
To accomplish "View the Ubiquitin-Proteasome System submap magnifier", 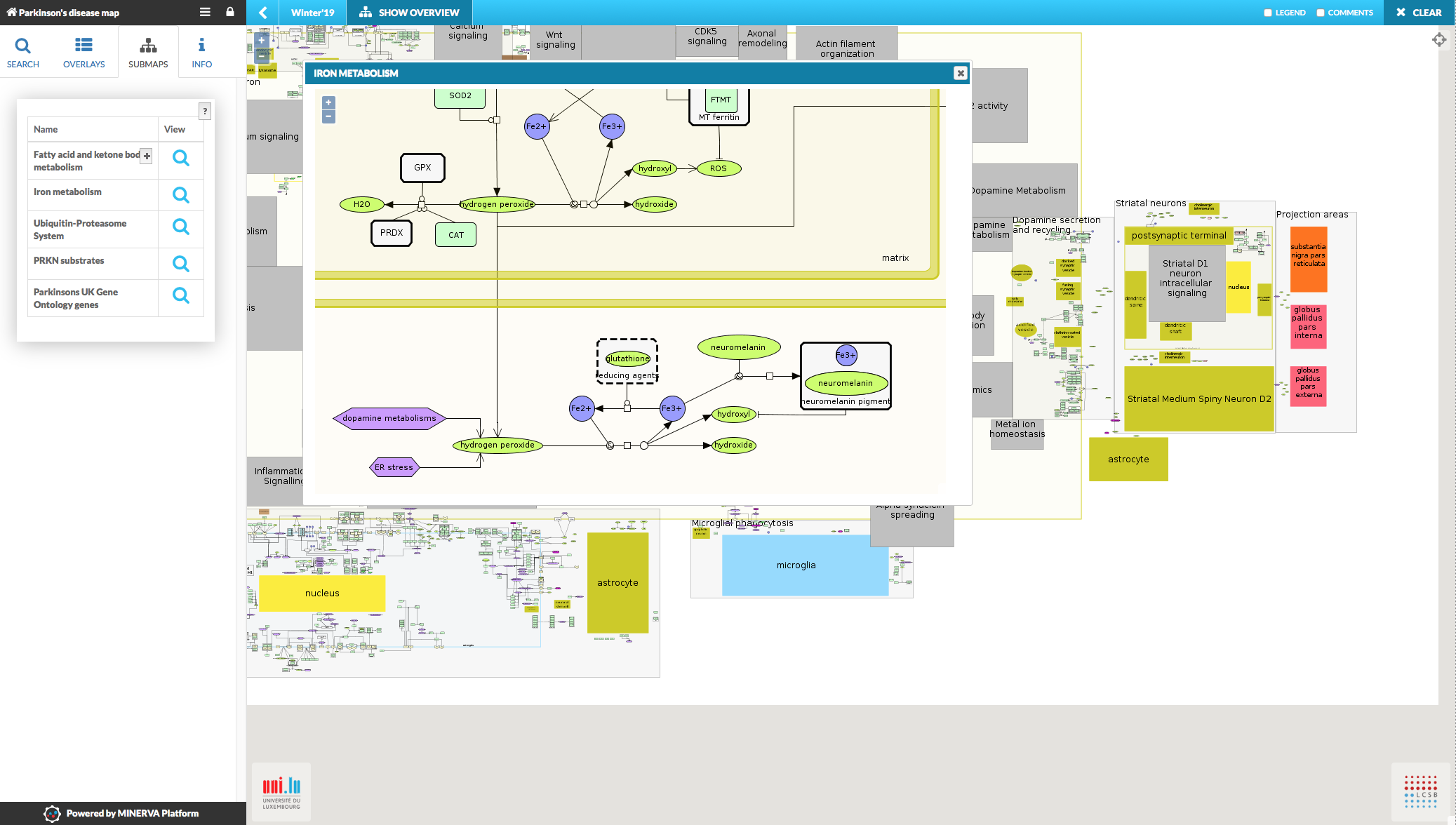I will coord(181,227).
